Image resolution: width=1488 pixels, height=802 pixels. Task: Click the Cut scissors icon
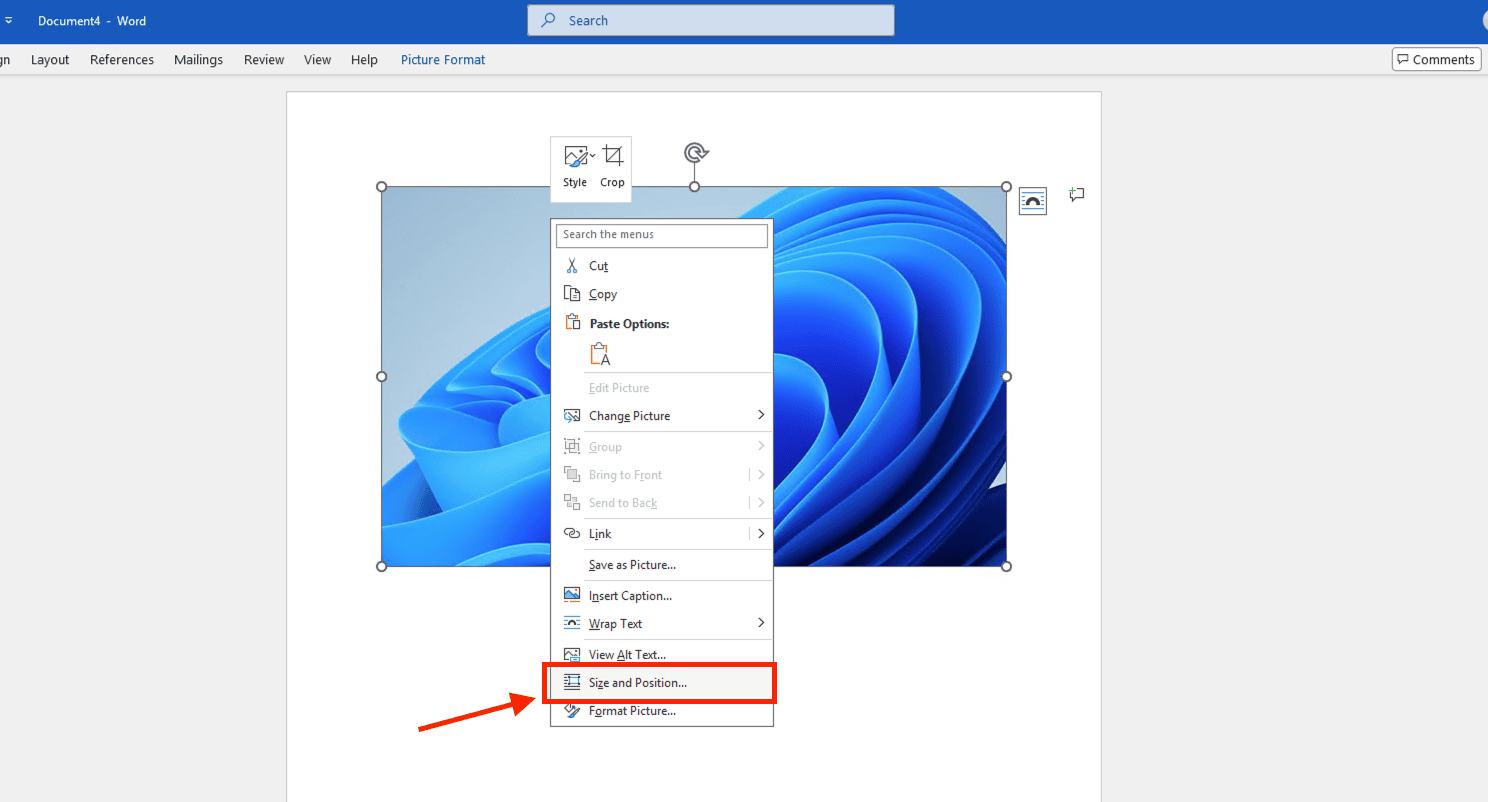tap(572, 266)
